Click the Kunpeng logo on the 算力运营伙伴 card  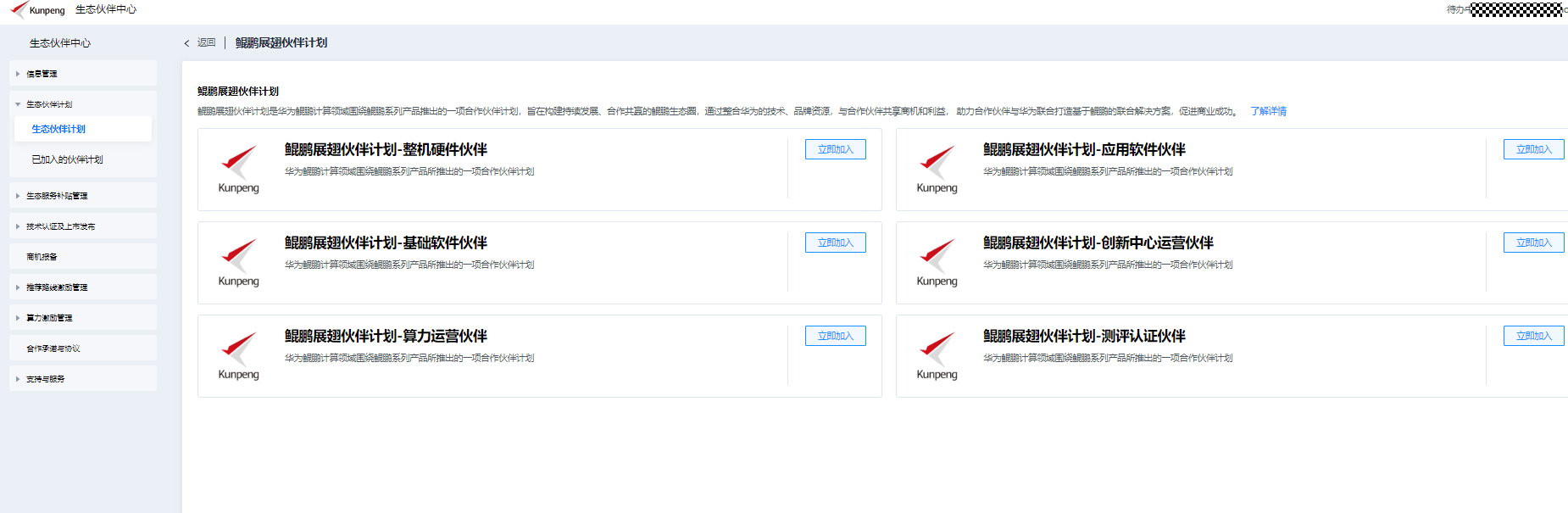(x=239, y=356)
